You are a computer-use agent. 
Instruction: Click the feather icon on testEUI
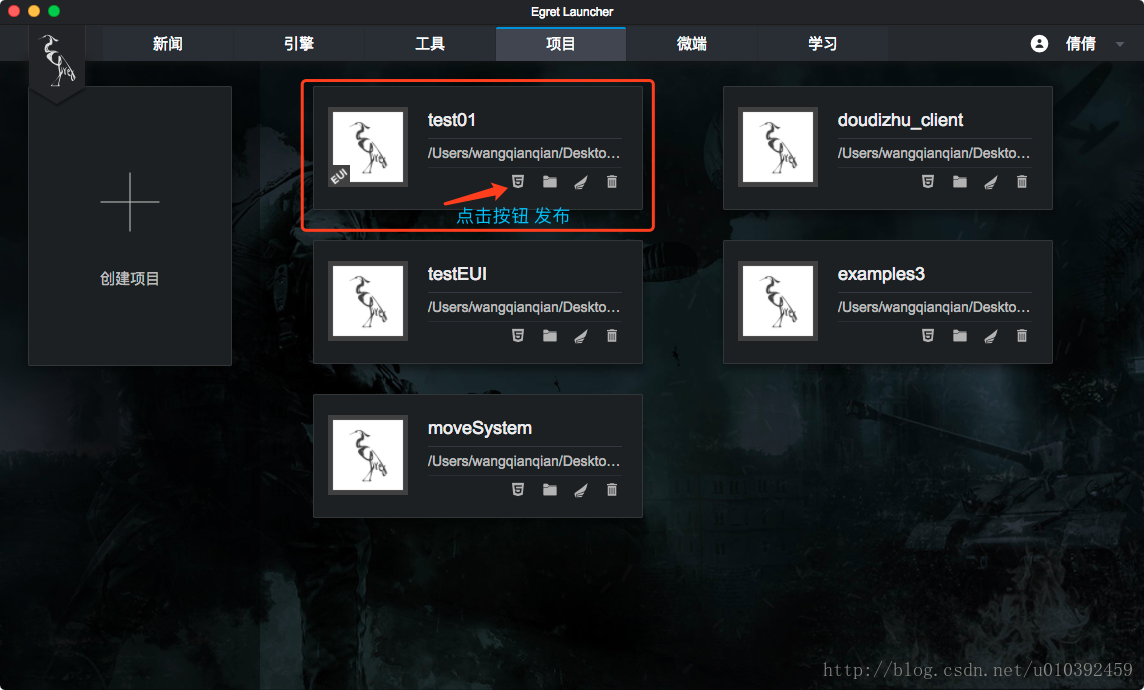[x=581, y=336]
